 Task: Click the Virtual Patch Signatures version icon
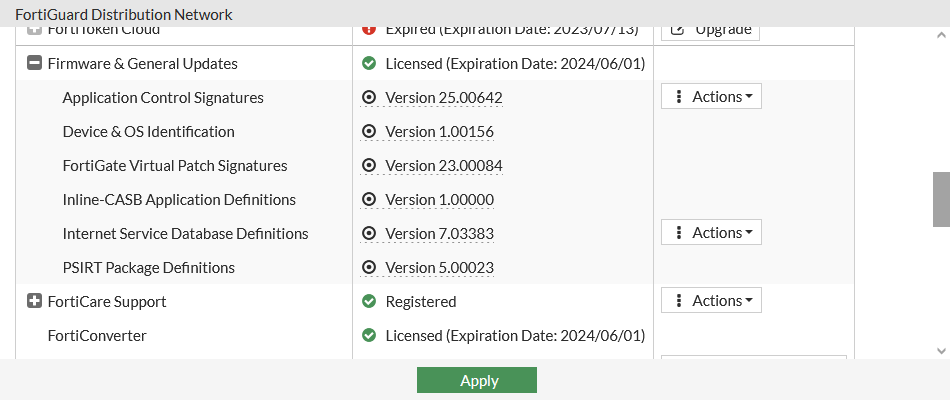[x=369, y=166]
